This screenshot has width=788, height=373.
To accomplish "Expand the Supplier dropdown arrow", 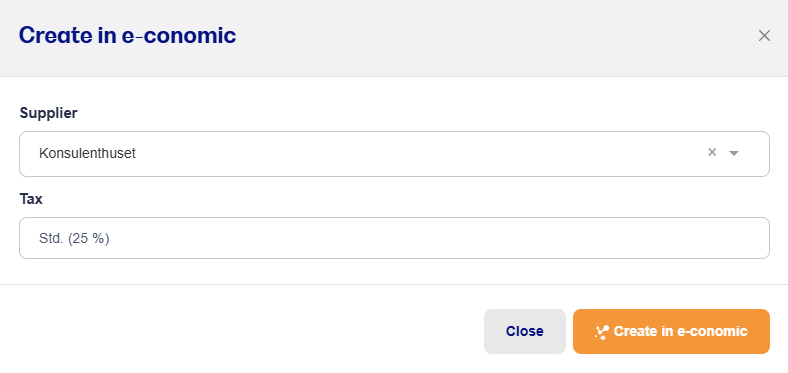I will (734, 153).
